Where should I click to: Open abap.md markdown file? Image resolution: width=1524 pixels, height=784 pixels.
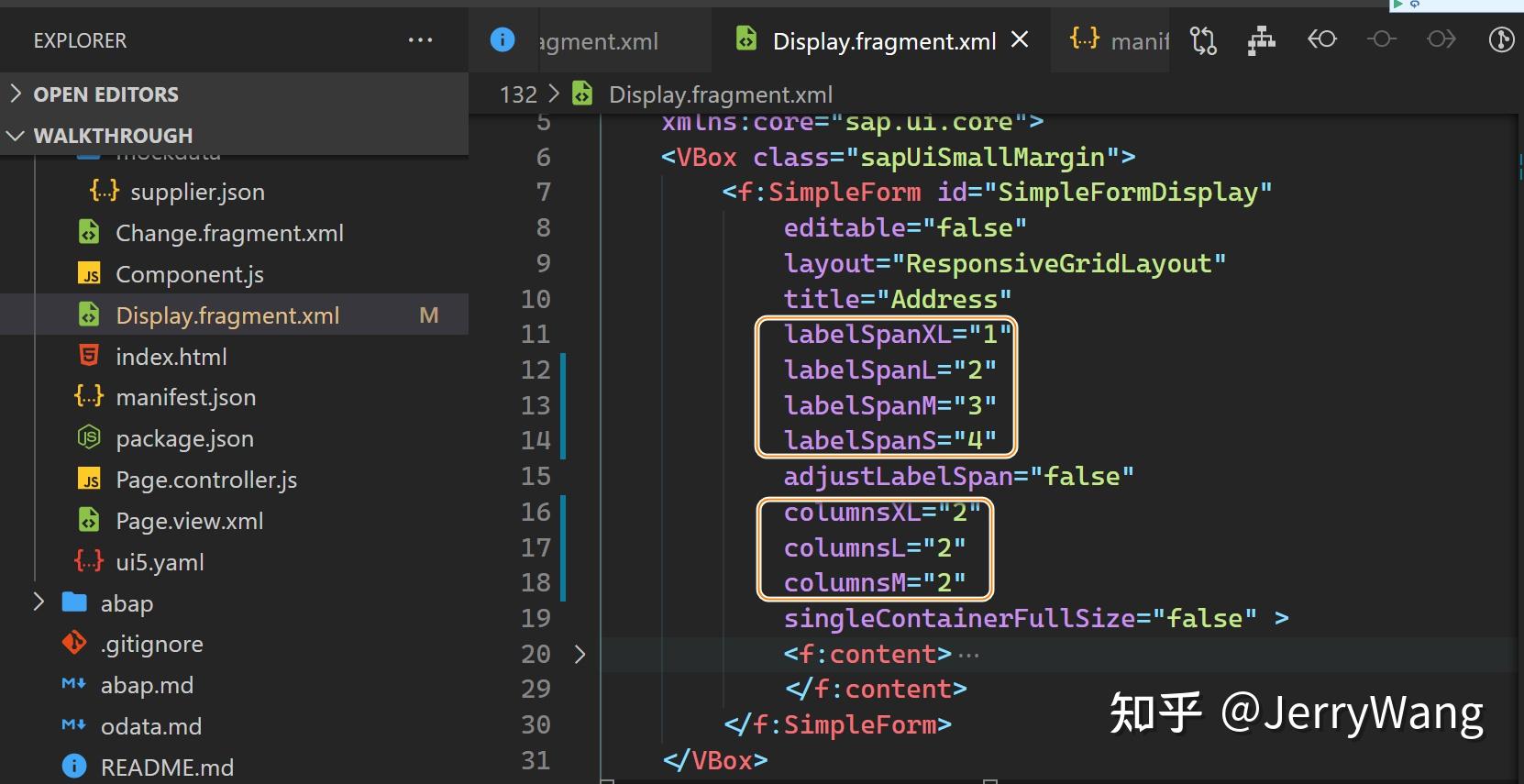(147, 685)
